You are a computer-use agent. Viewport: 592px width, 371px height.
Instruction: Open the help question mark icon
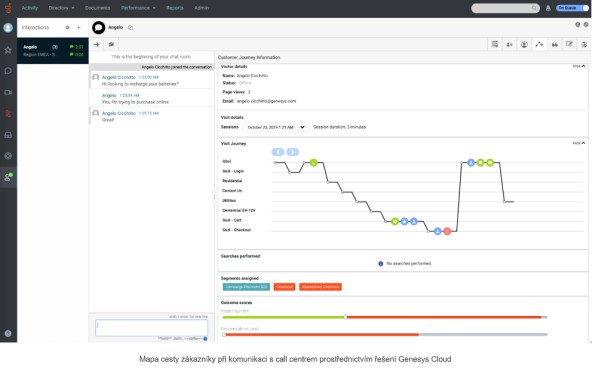[8, 333]
